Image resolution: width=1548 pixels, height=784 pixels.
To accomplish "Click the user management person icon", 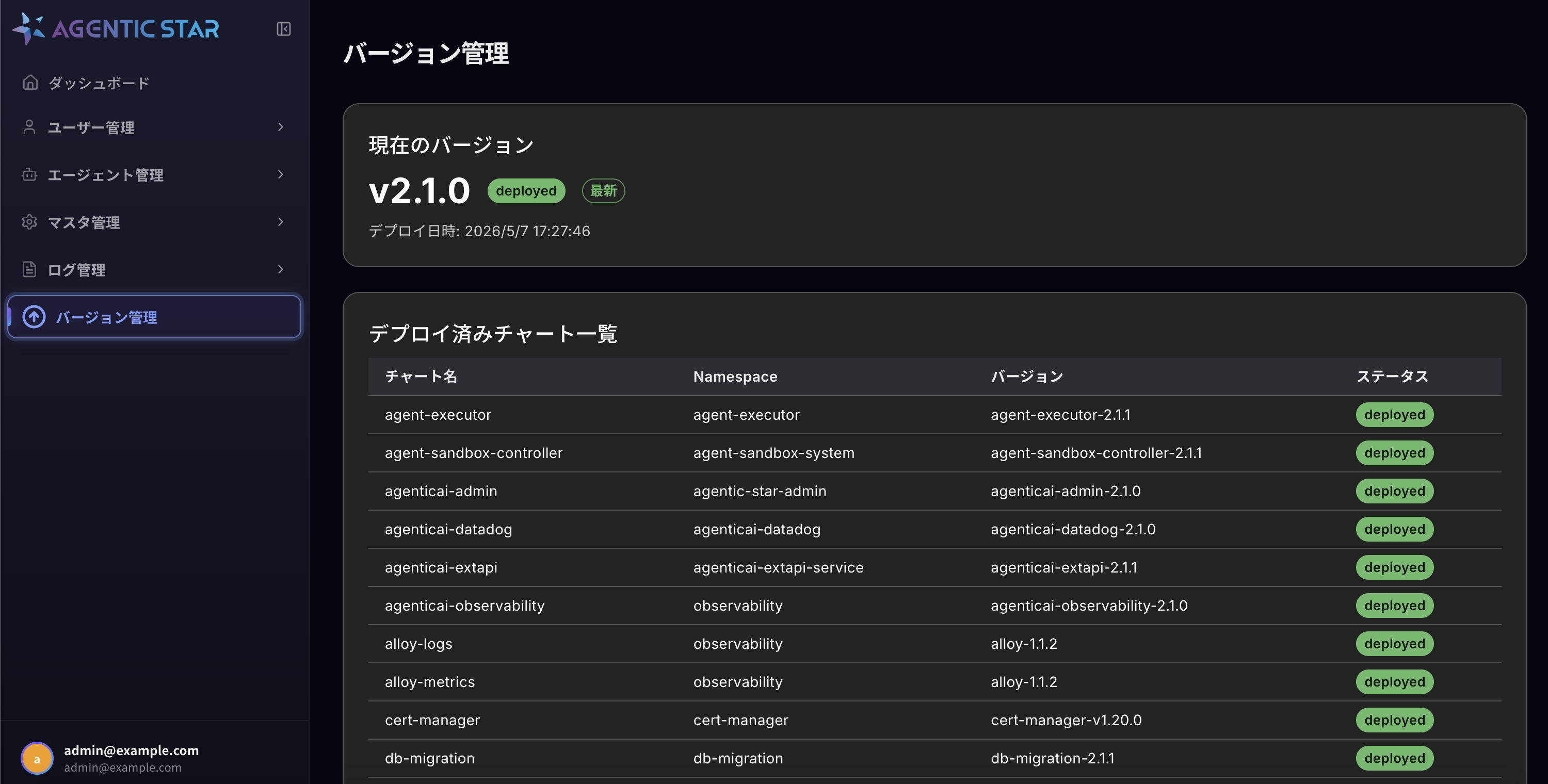I will tap(29, 127).
